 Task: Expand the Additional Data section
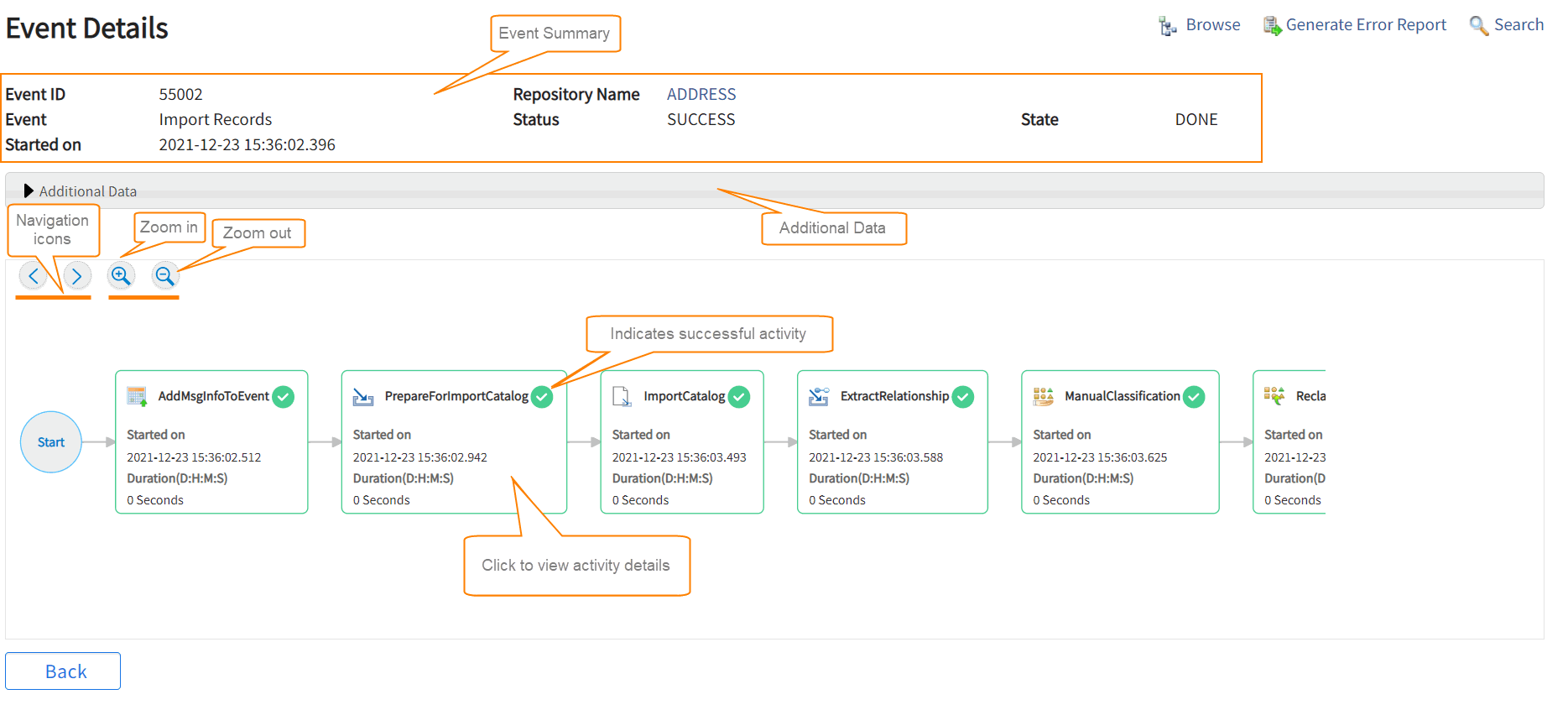[x=29, y=191]
